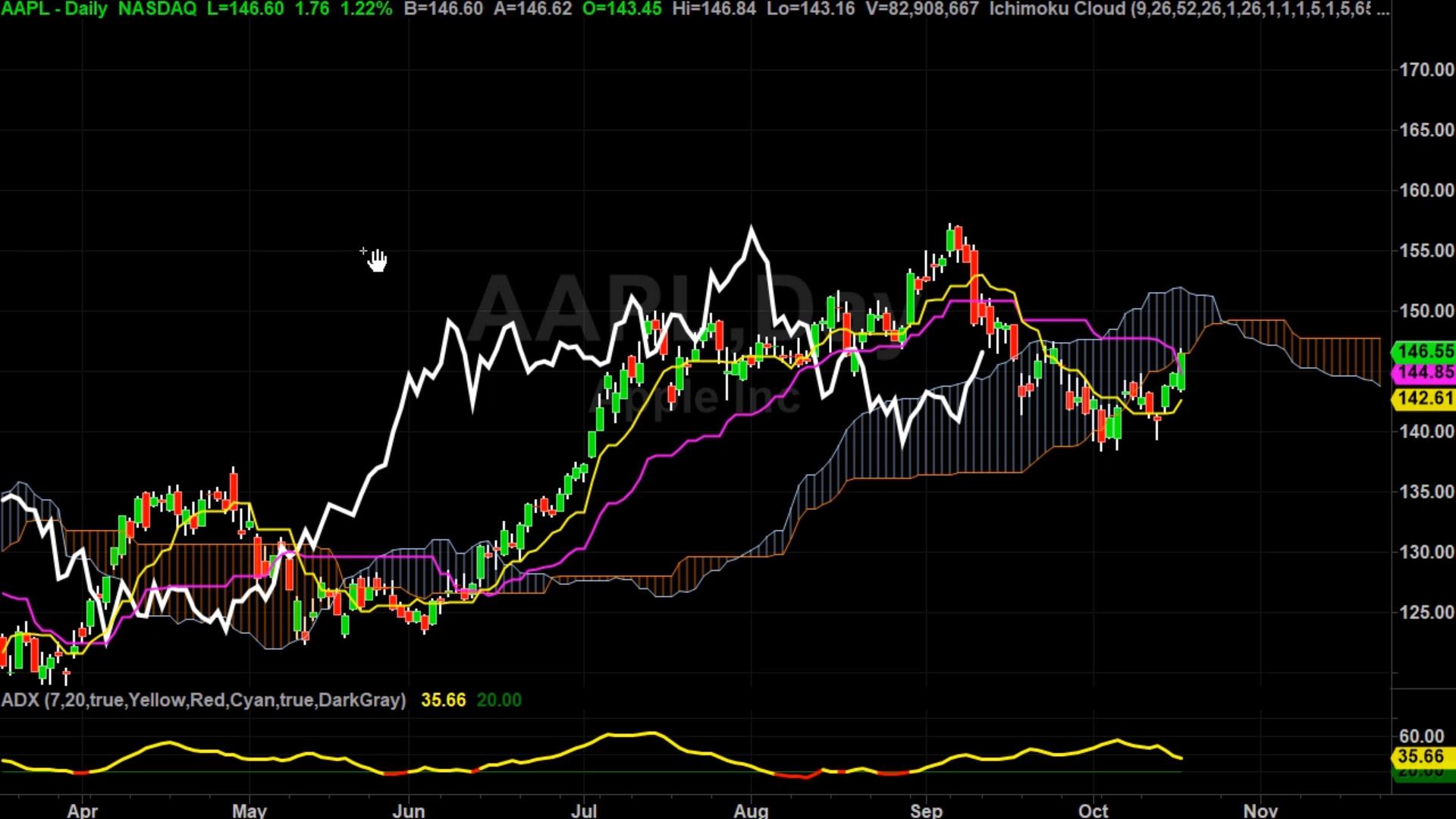Click the bid value B=146.60

click(x=444, y=9)
